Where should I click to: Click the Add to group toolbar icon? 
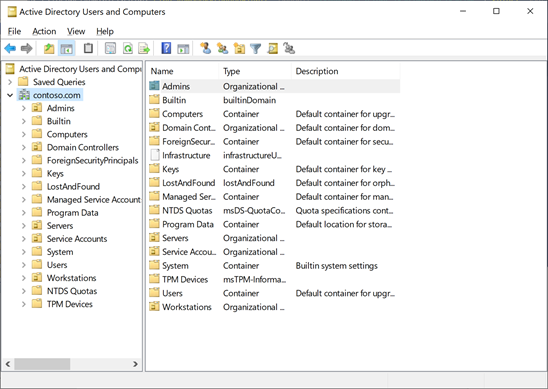tap(289, 48)
